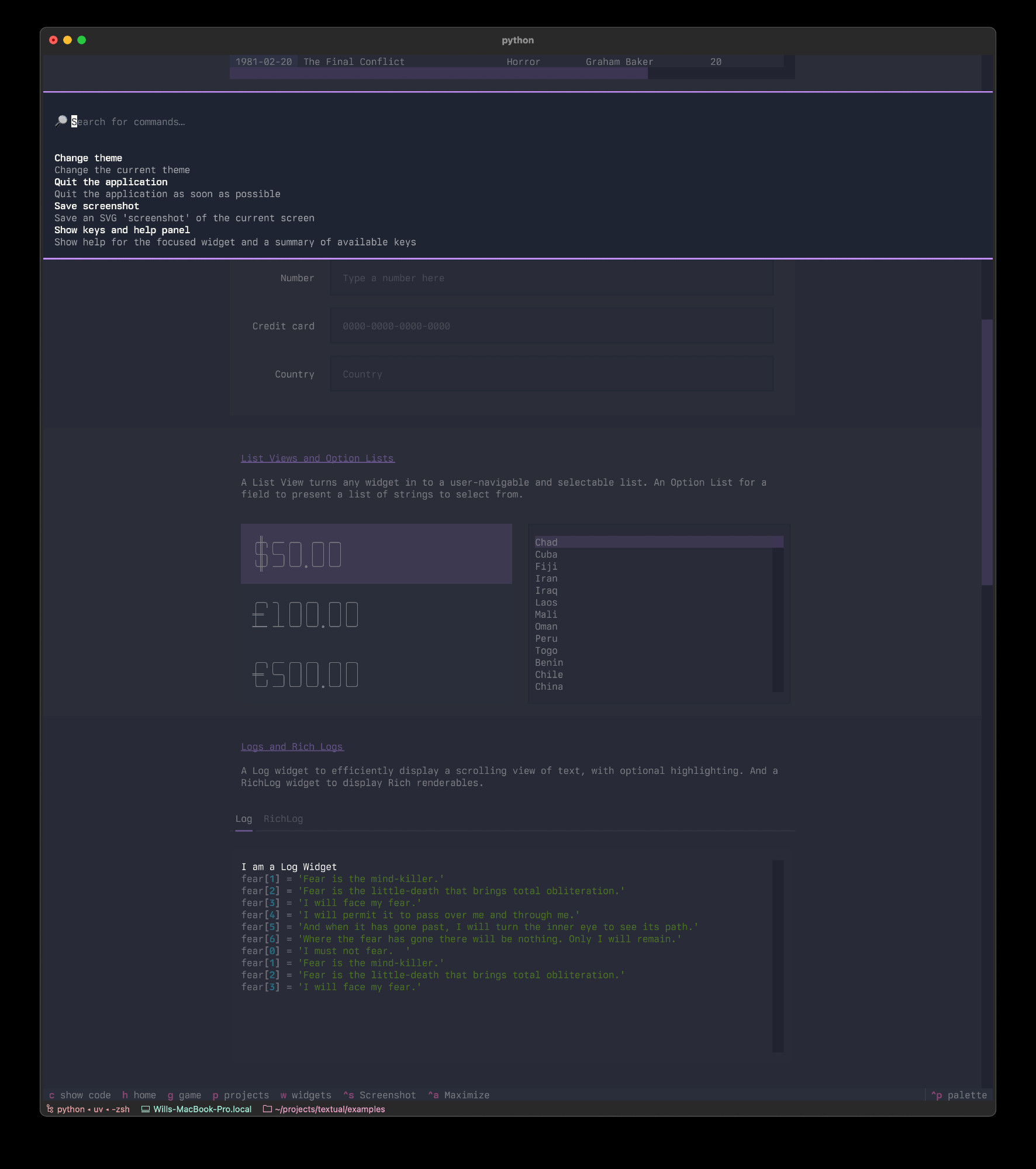Select Togo in the option list
Image resolution: width=1036 pixels, height=1169 pixels.
tap(654, 651)
